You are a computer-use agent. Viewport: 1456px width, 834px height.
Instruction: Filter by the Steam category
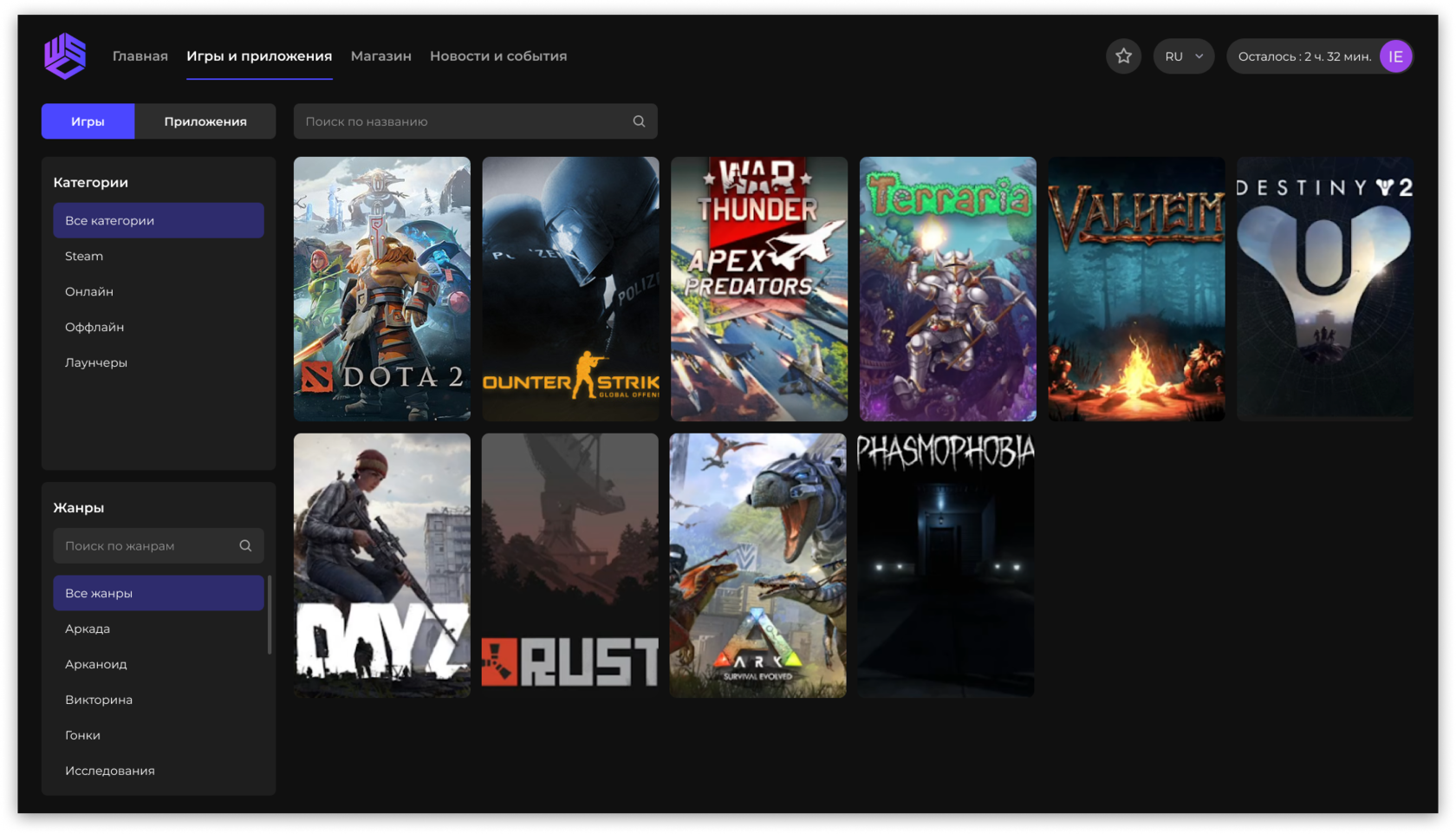159,256
